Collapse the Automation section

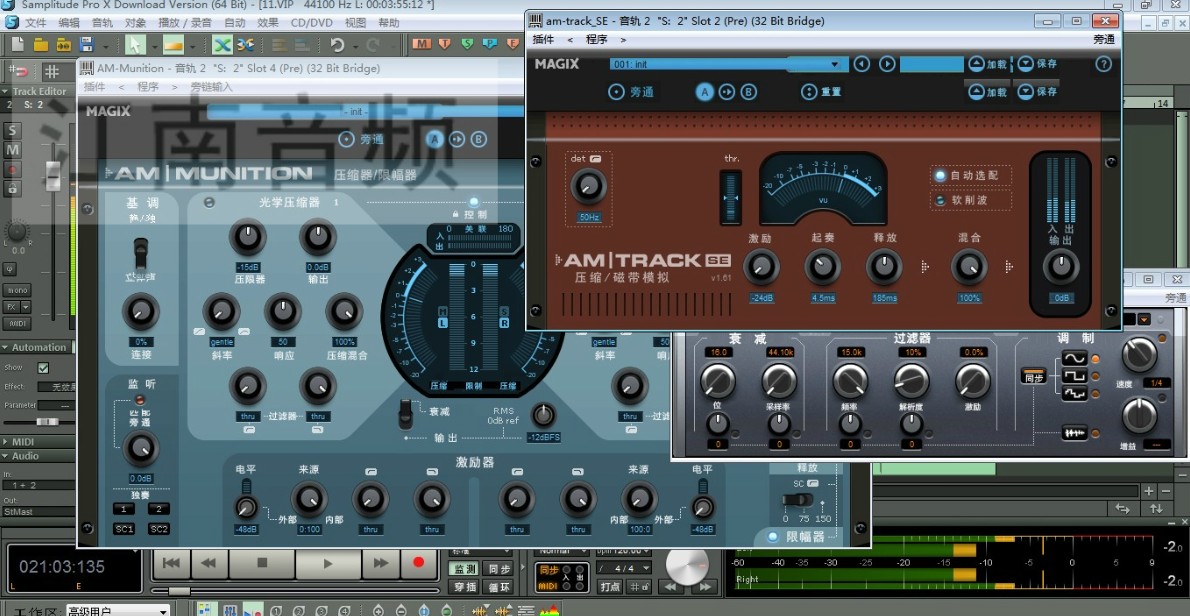[7, 347]
